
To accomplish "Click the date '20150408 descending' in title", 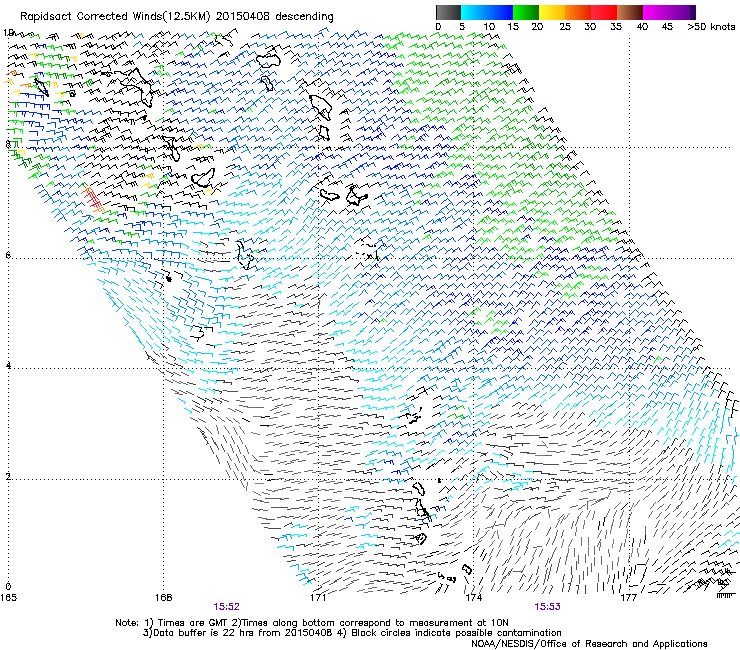I will pyautogui.click(x=275, y=17).
